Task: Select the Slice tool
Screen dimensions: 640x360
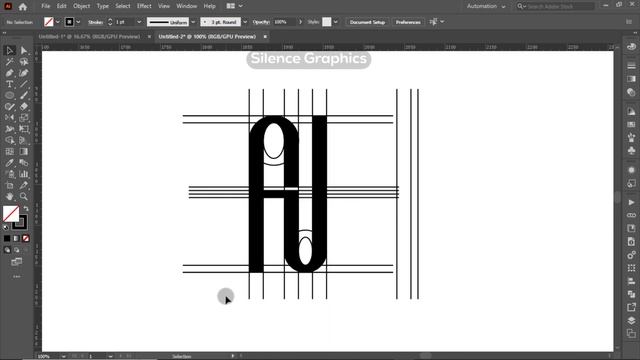Action: pos(24,185)
